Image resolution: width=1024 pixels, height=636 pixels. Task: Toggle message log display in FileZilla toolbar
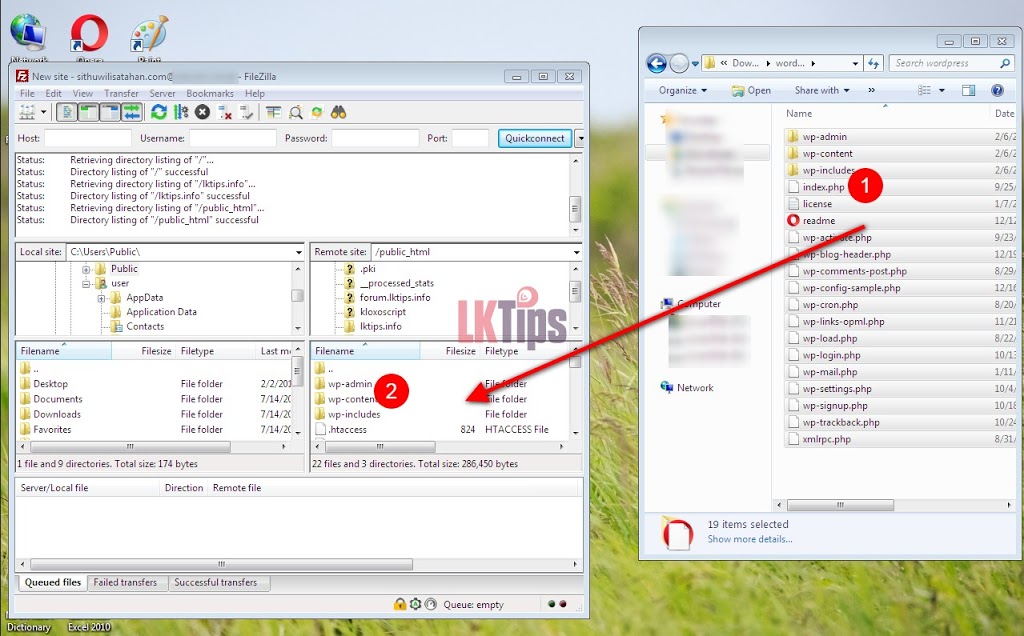pos(67,112)
